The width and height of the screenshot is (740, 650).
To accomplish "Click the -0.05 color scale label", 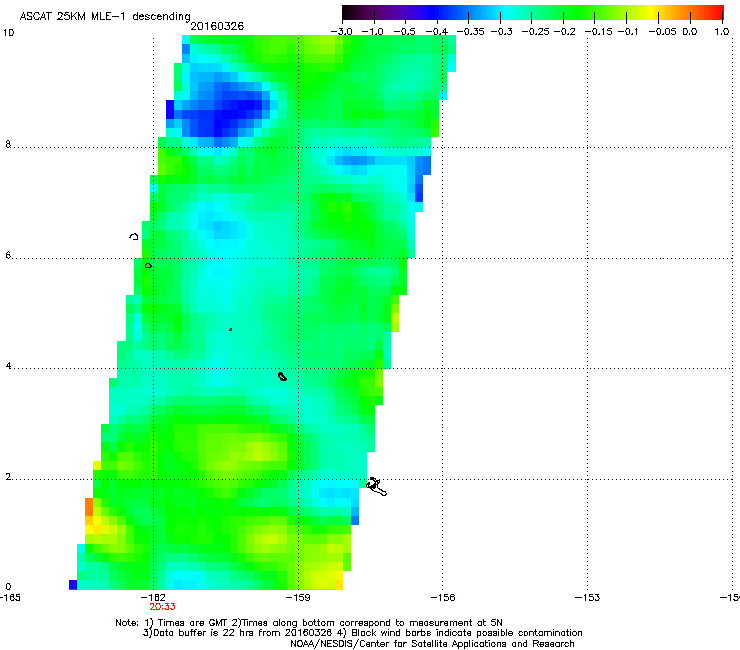I will point(662,32).
